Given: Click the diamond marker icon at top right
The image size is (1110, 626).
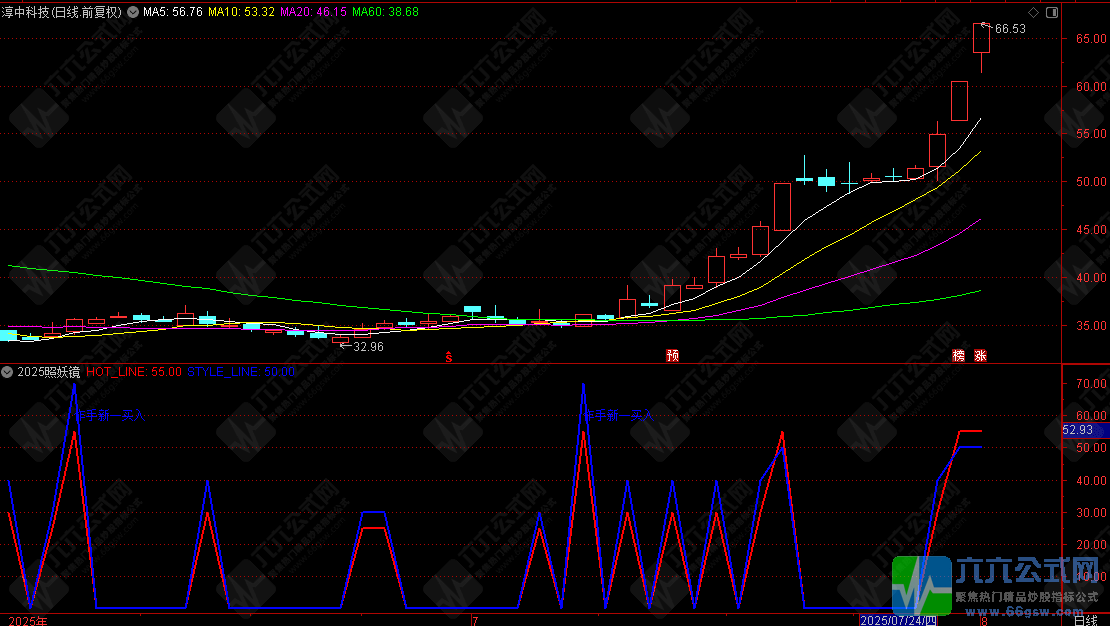Looking at the screenshot, I should [x=1033, y=12].
